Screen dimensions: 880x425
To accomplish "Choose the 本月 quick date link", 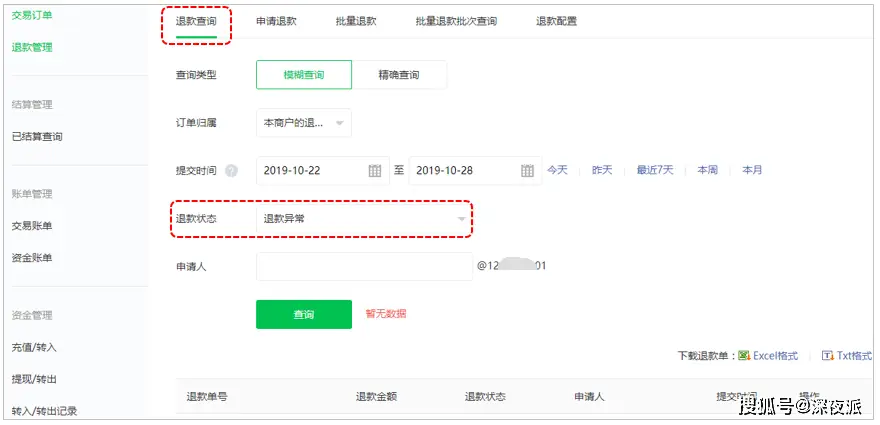I will (x=752, y=170).
